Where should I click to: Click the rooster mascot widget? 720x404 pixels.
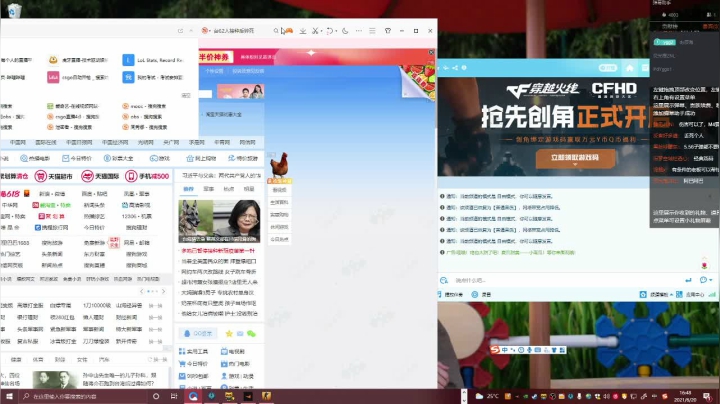point(279,165)
